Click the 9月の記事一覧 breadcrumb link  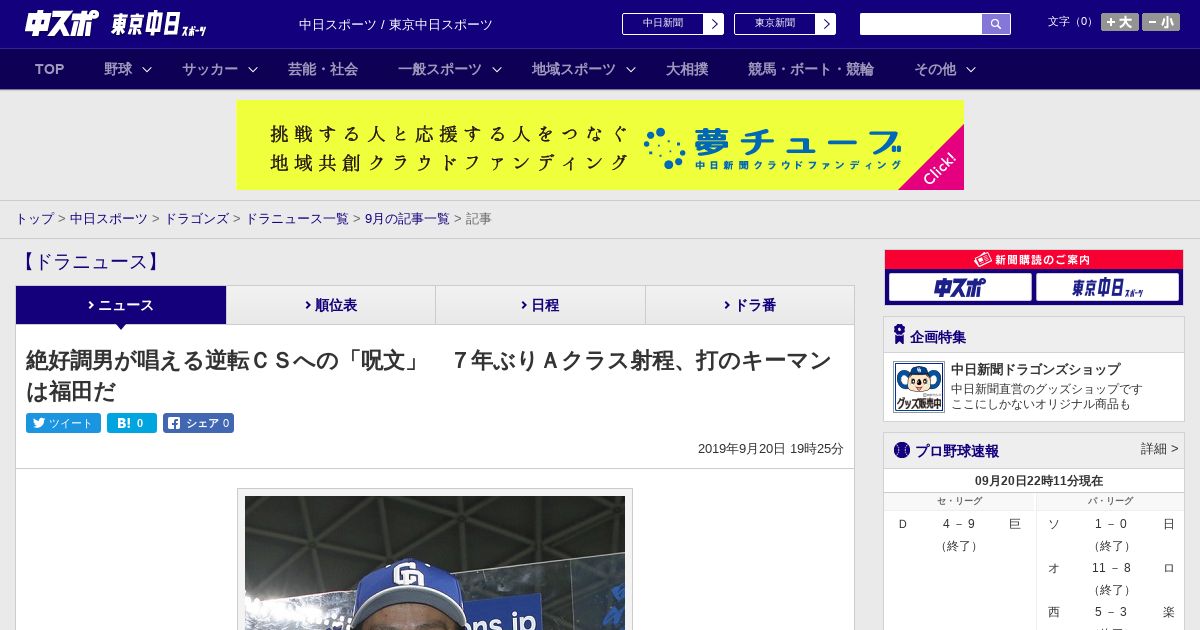point(407,219)
